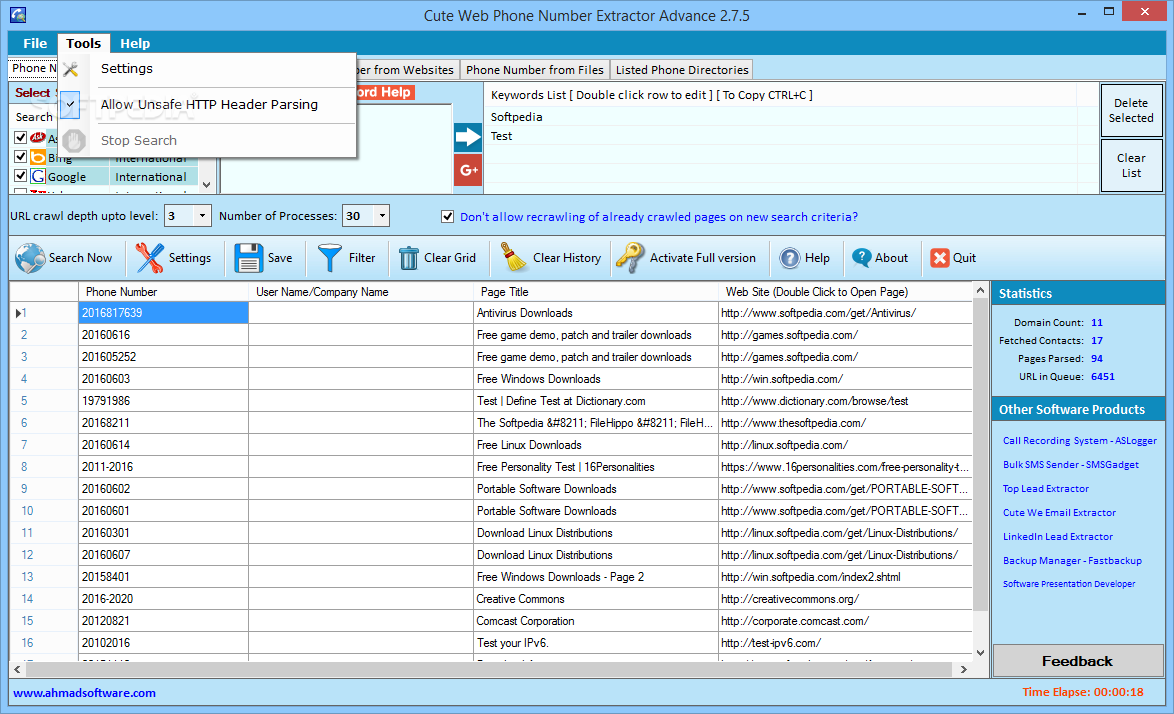Click results grid vertical scrollbar thumb
This screenshot has width=1174, height=714.
coord(981,454)
